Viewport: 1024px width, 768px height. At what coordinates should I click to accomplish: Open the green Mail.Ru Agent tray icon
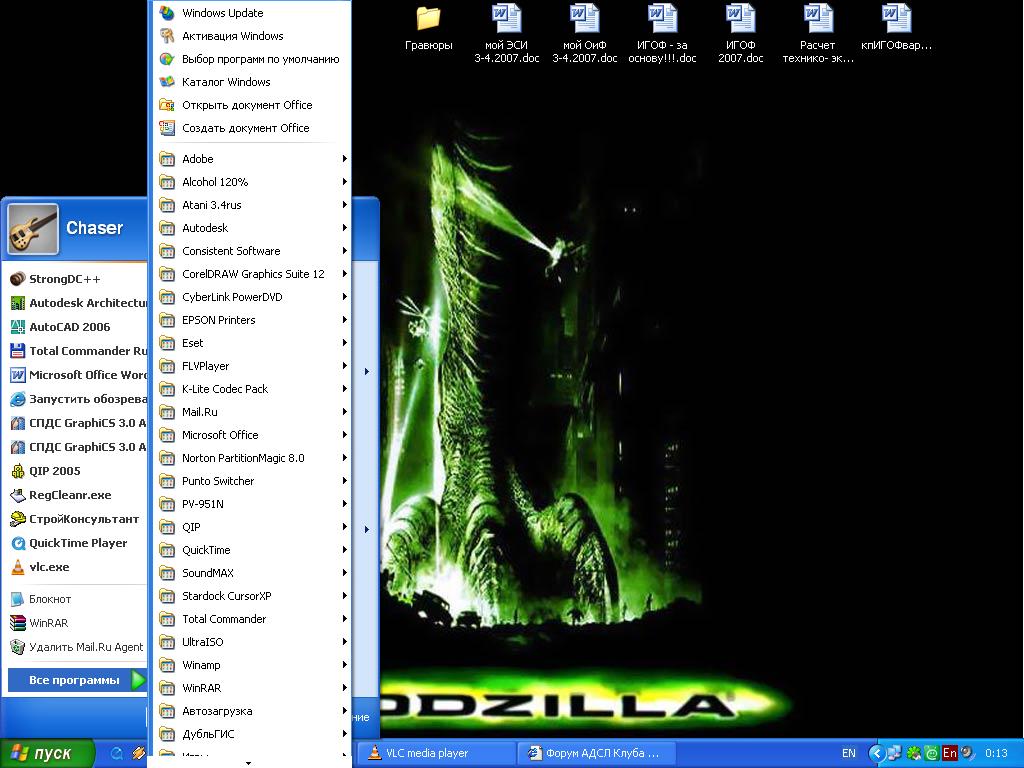932,753
